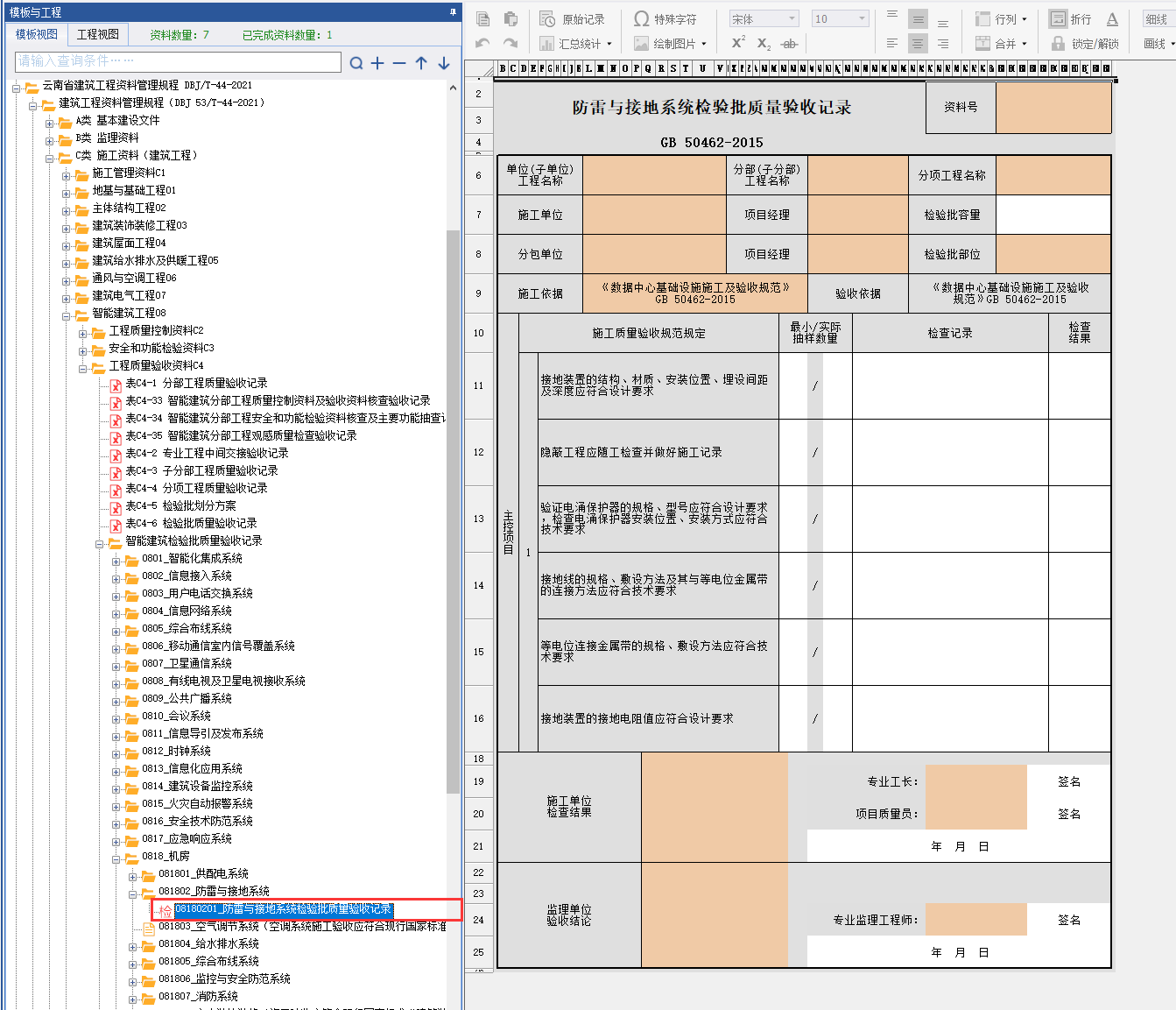Screen dimensions: 1176x1010
Task: Open the 绘制图片 dropdown
Action: [670, 43]
